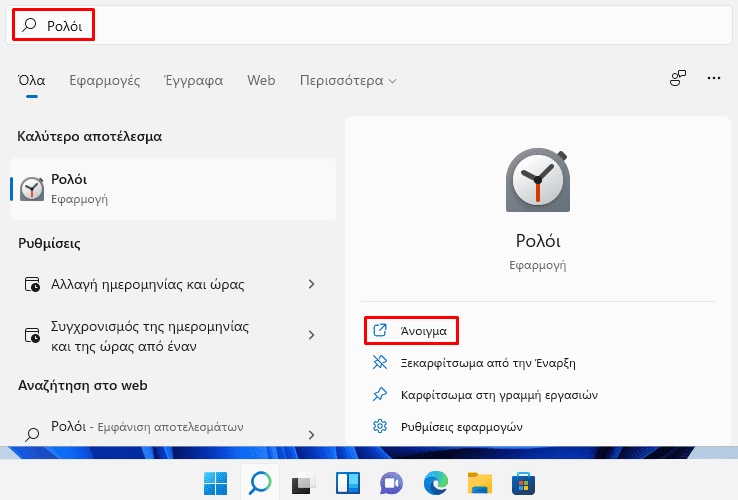Viewport: 738px width, 500px height.
Task: Expand the arrow next to Συγχρονισμός της ημερομηνίας
Action: [x=311, y=335]
